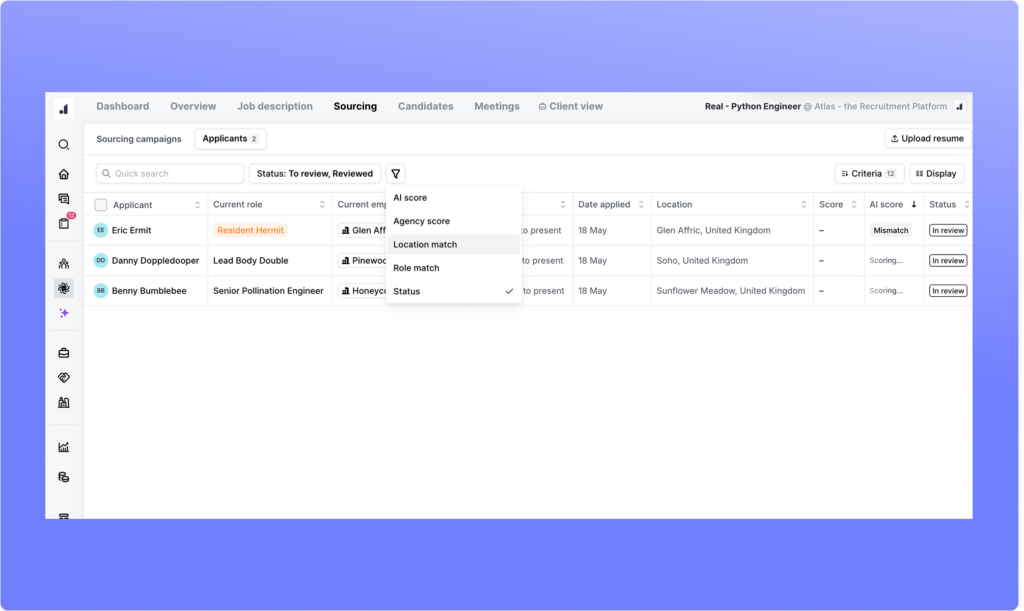Open the chart analytics icon
Screen dimensions: 1024x611
click(x=63, y=447)
